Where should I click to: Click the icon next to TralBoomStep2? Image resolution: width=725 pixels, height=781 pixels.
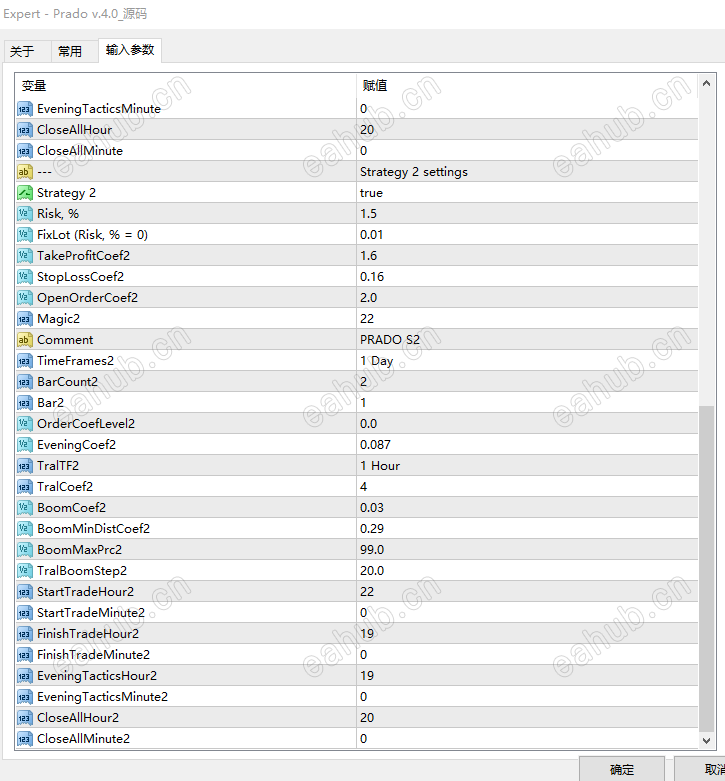[25, 571]
